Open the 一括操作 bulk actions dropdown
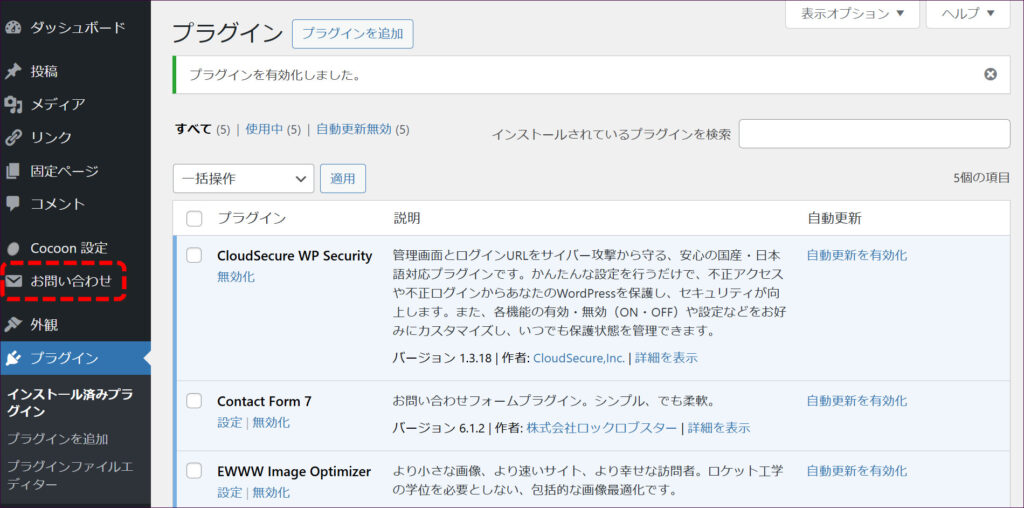1024x508 pixels. pyautogui.click(x=243, y=179)
